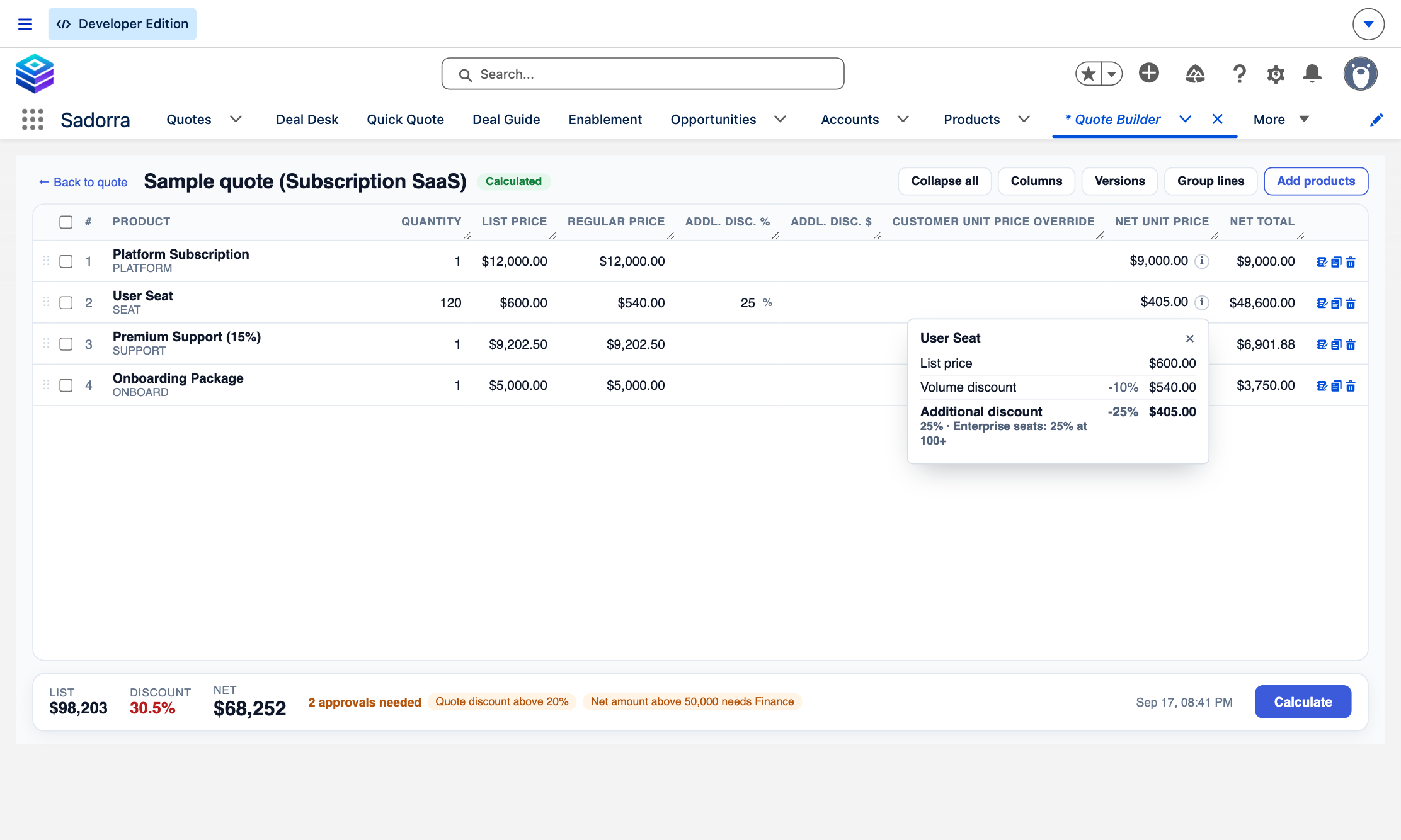1401x840 pixels.
Task: Open the App Launcher dots grid
Action: pyautogui.click(x=33, y=119)
